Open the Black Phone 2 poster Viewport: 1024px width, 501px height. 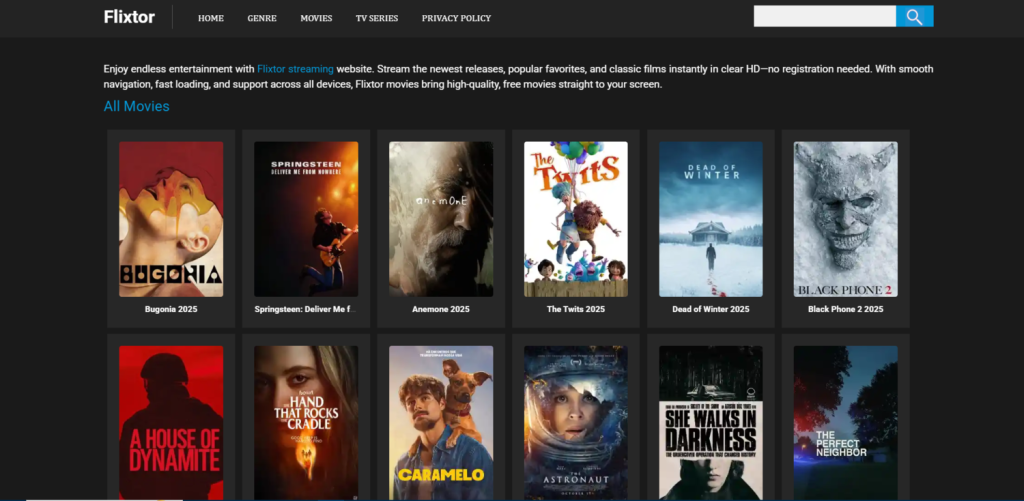846,219
